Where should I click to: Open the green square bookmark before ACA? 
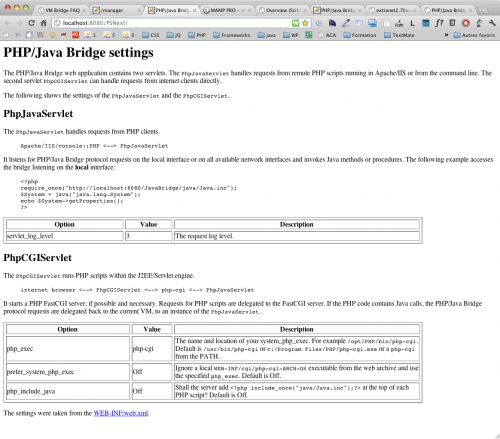pos(309,35)
